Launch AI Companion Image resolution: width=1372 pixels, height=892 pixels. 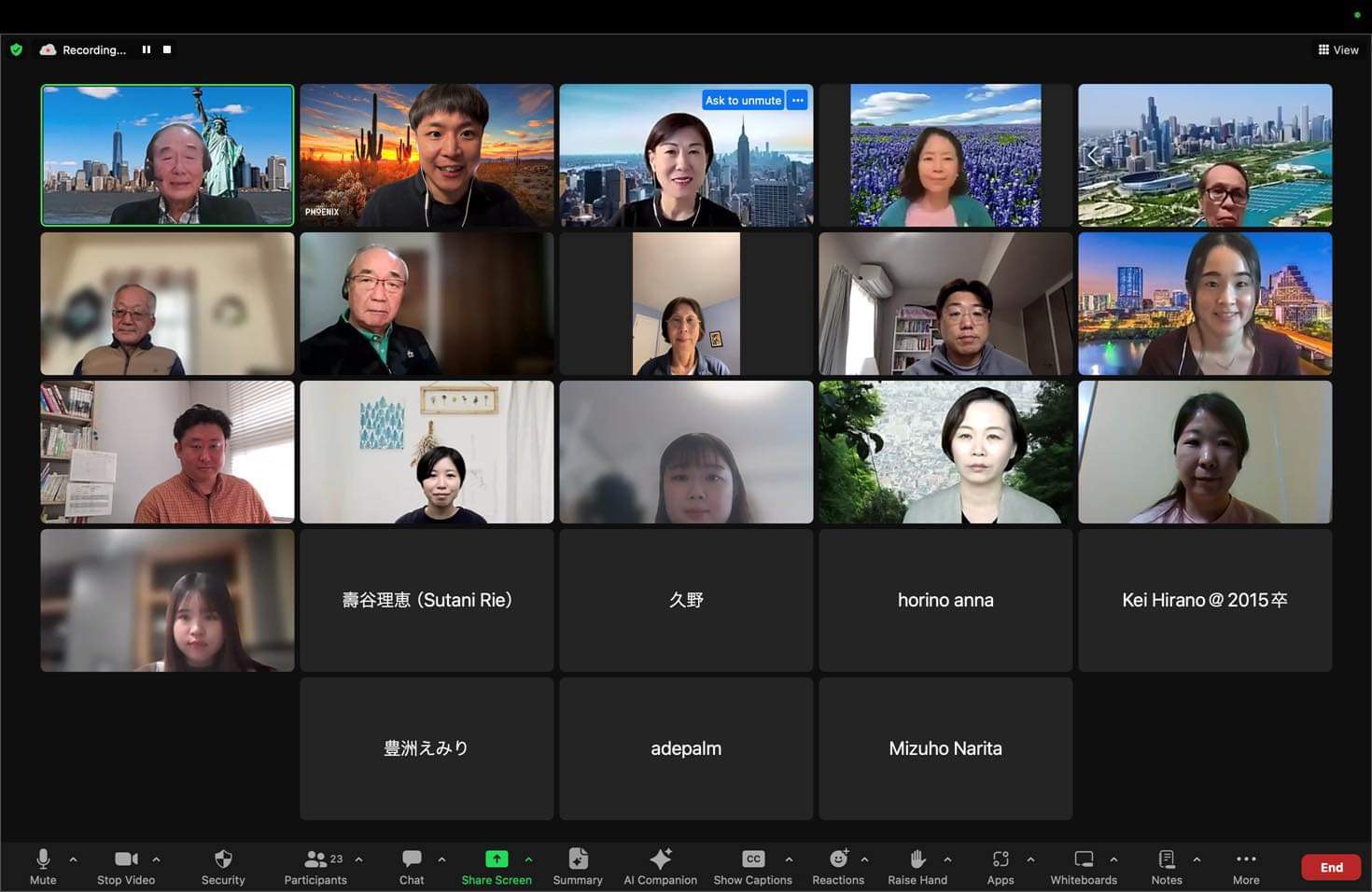tap(660, 866)
